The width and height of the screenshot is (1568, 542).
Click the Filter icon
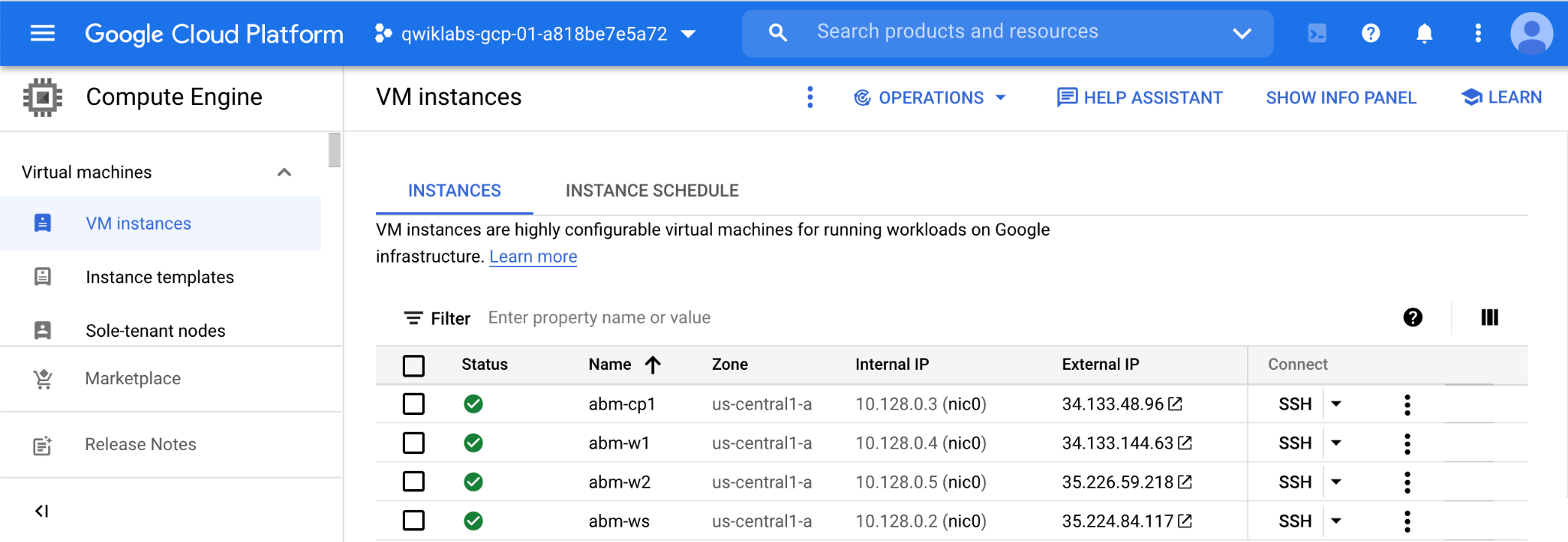click(413, 318)
